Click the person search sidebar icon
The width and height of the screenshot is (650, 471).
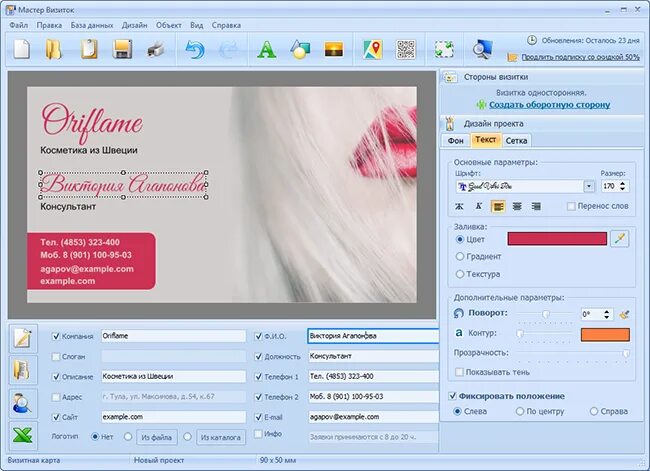23,403
